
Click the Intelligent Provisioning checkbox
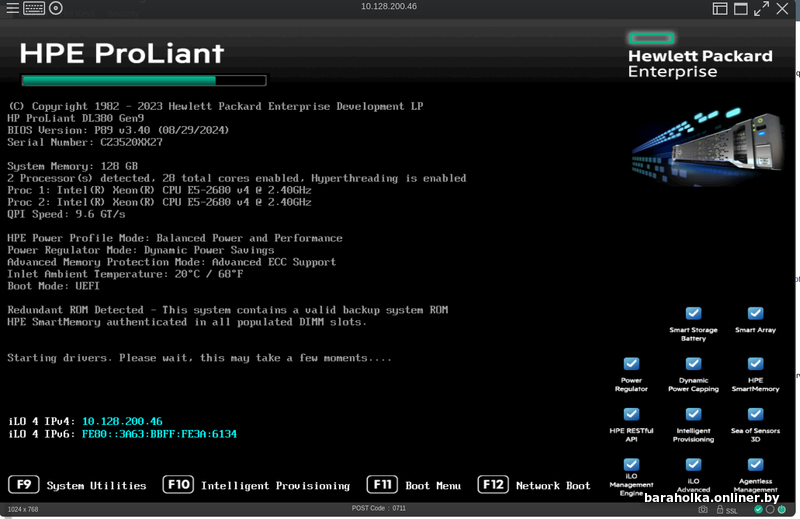coord(693,414)
